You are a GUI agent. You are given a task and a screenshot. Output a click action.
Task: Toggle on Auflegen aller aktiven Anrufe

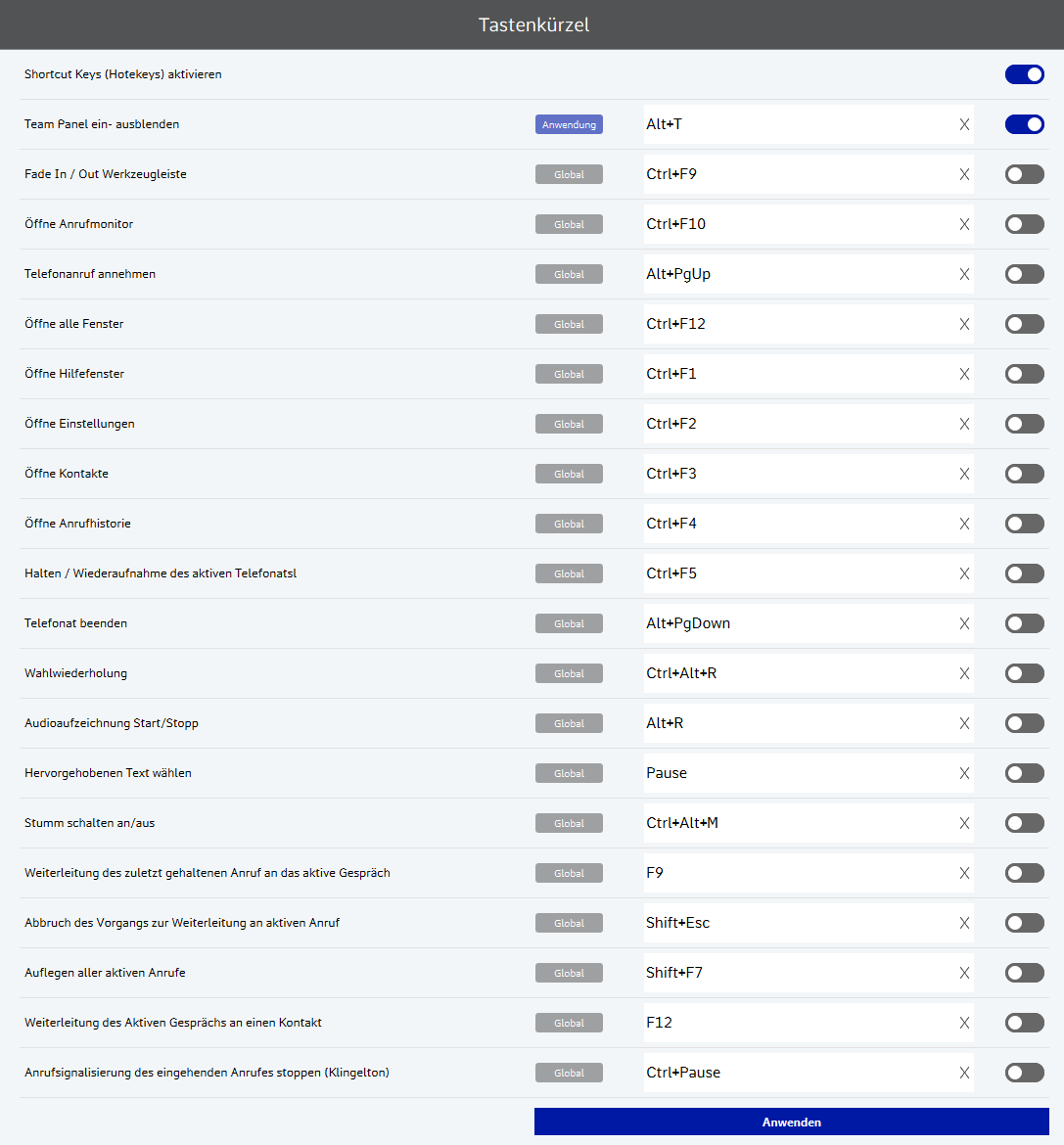tap(1024, 973)
